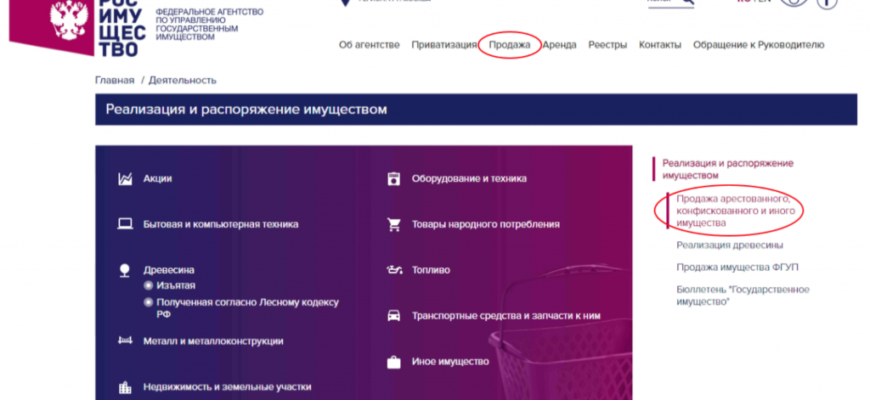870x400 pixels.
Task: Click the Реализация и распоряжение имуществом page heading
Action: (x=246, y=109)
